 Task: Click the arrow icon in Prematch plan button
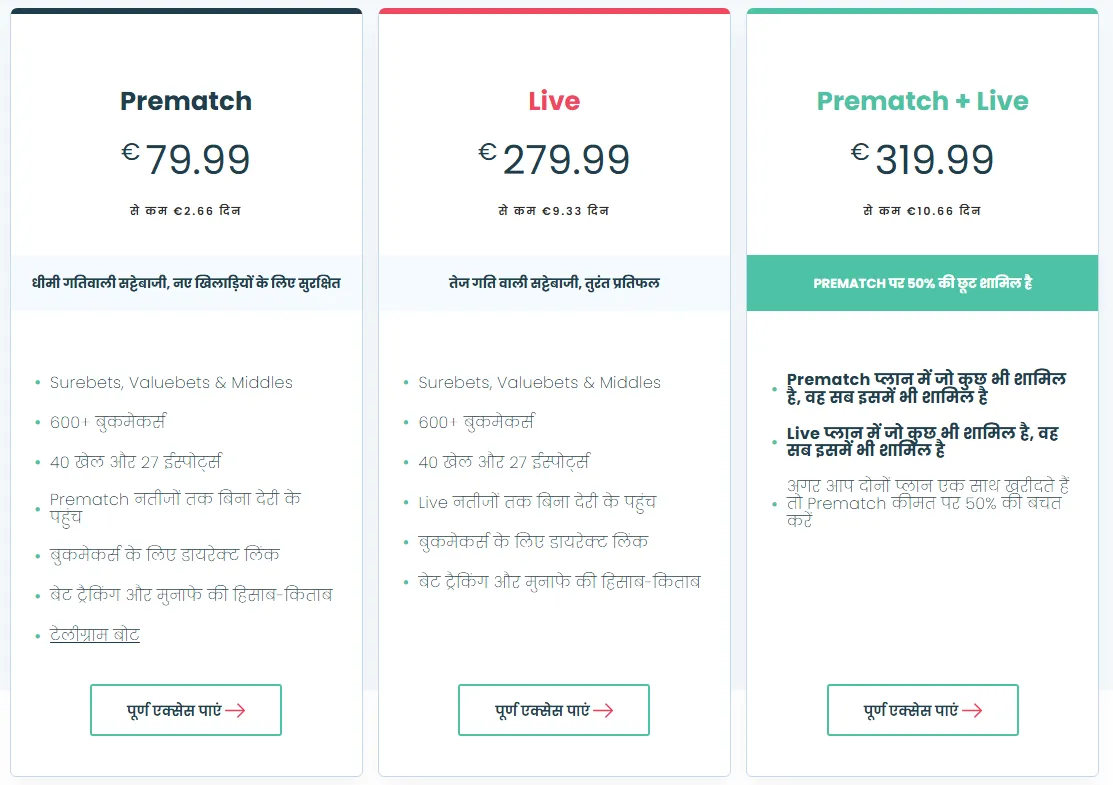pos(236,710)
